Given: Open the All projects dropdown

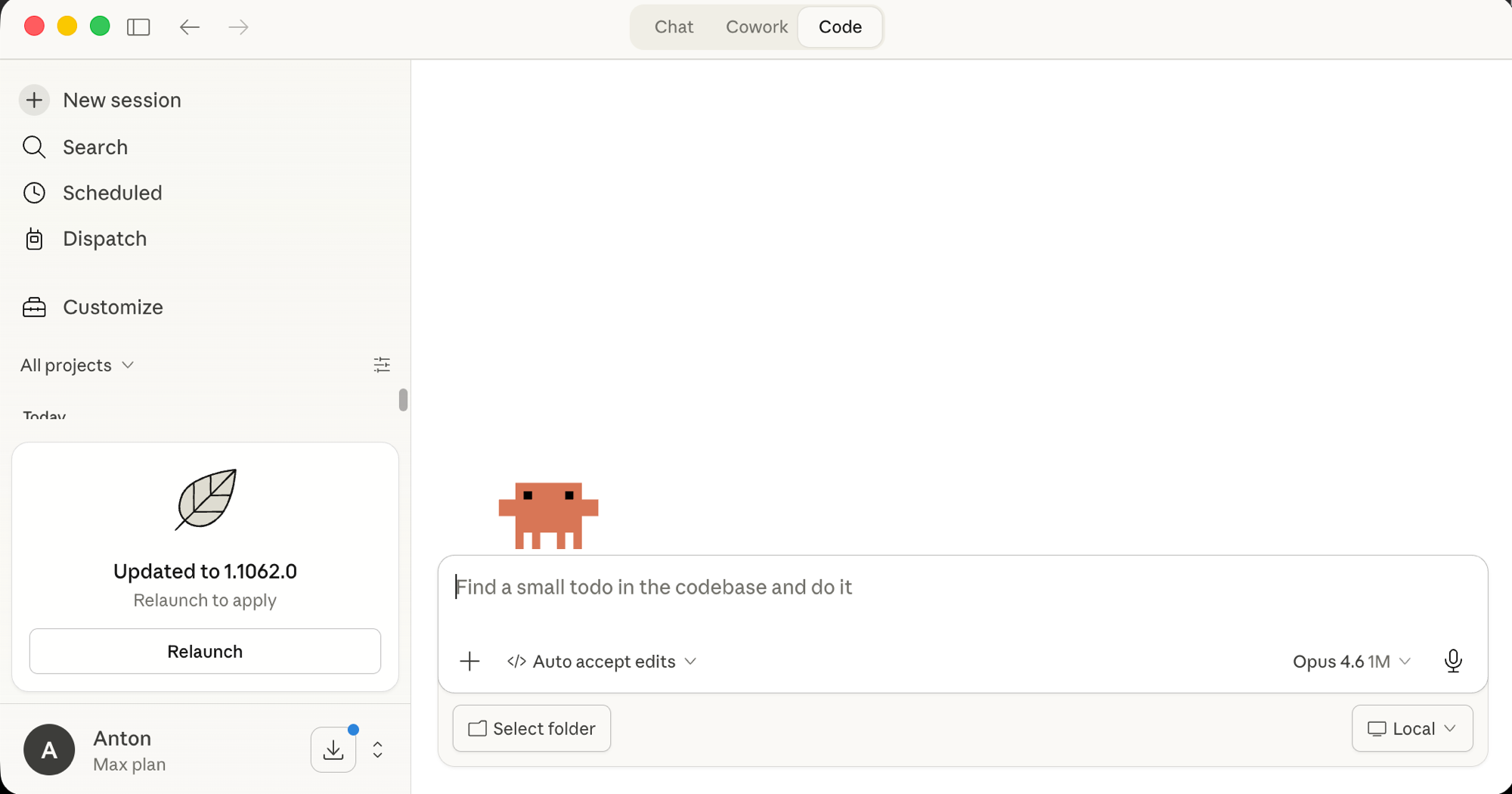Looking at the screenshot, I should click(x=76, y=364).
